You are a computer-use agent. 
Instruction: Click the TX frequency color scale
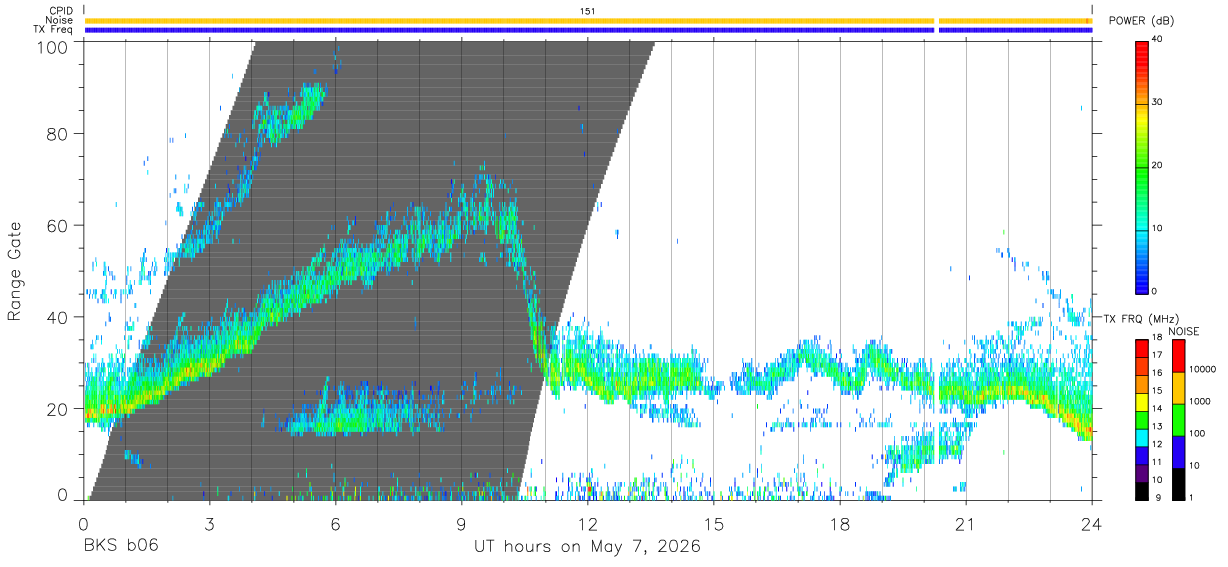tap(1142, 419)
